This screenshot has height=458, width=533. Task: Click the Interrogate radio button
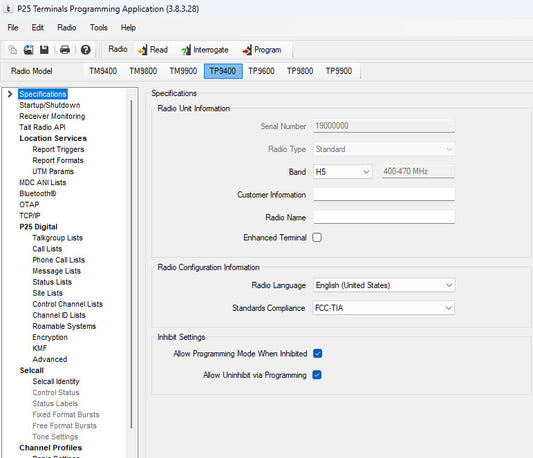coord(205,50)
